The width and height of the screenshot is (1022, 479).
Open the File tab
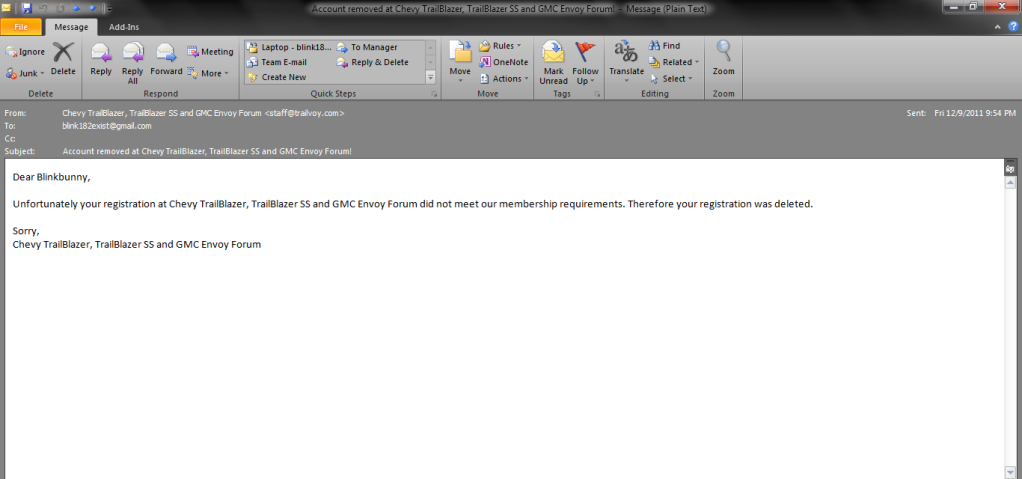coord(21,27)
